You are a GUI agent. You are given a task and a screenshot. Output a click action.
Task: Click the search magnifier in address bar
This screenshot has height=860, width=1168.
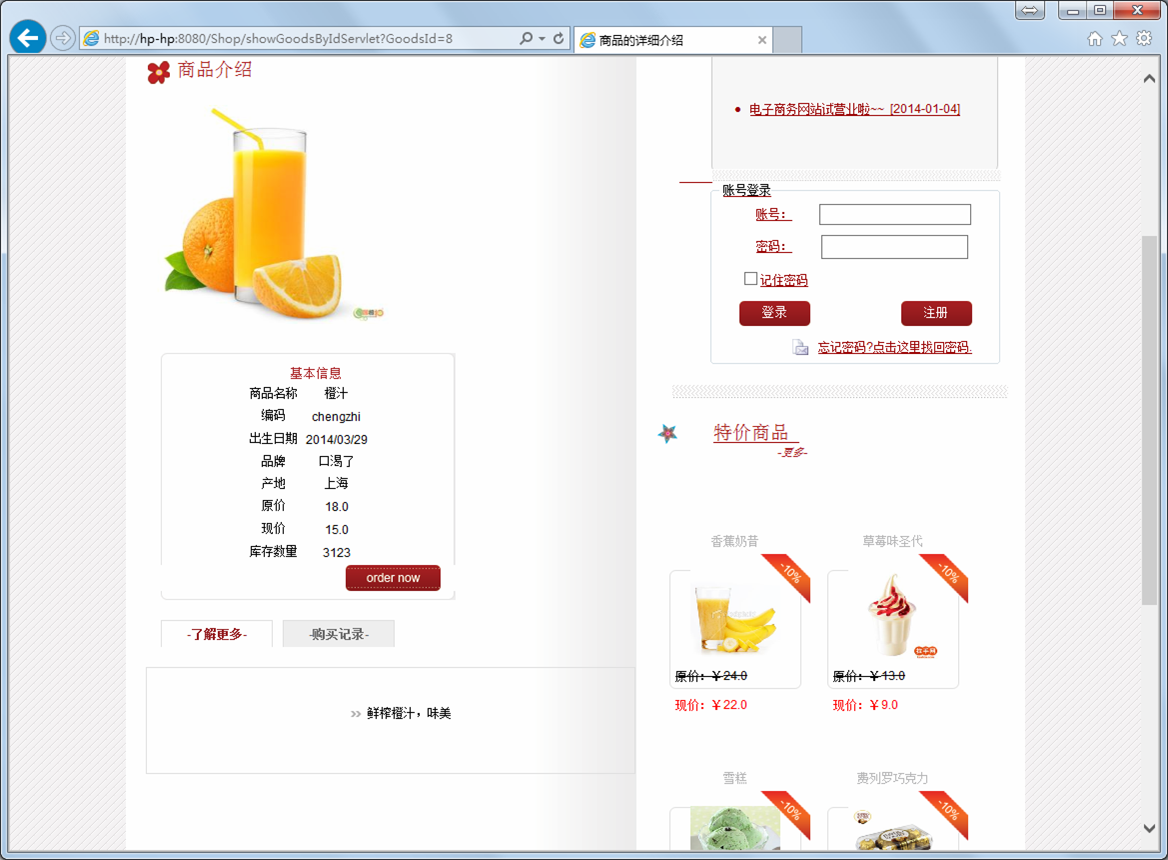point(526,38)
